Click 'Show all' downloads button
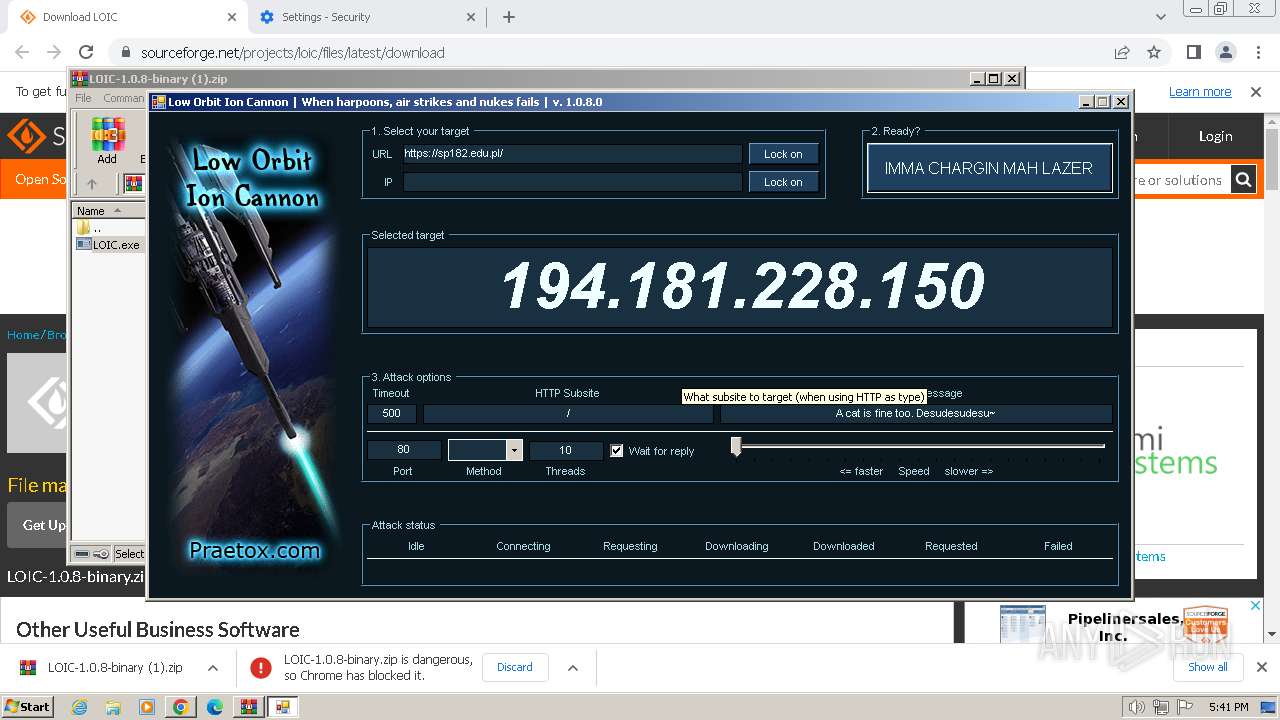The image size is (1280, 720). click(x=1208, y=667)
